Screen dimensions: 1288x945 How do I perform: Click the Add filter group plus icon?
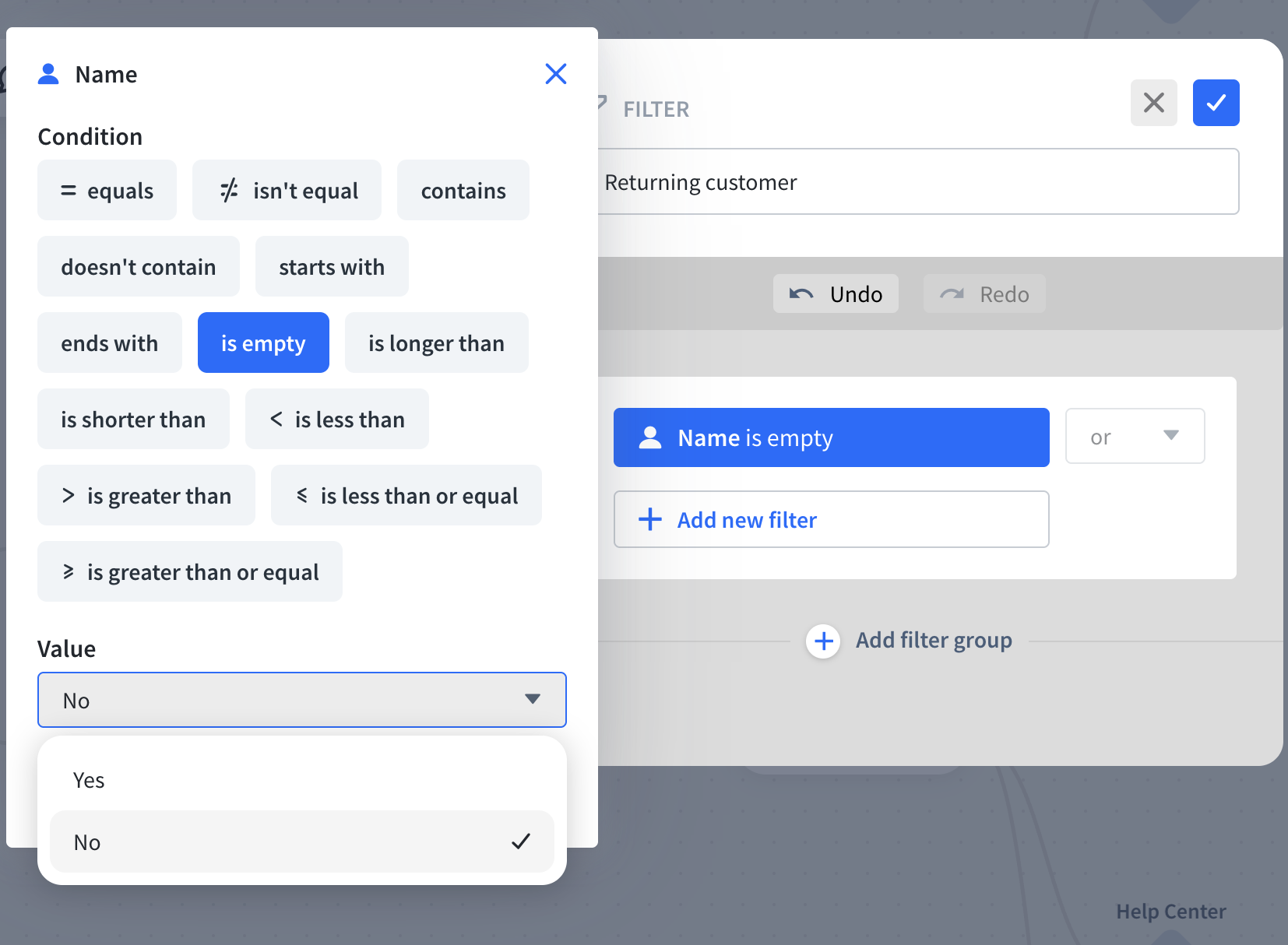coord(823,641)
